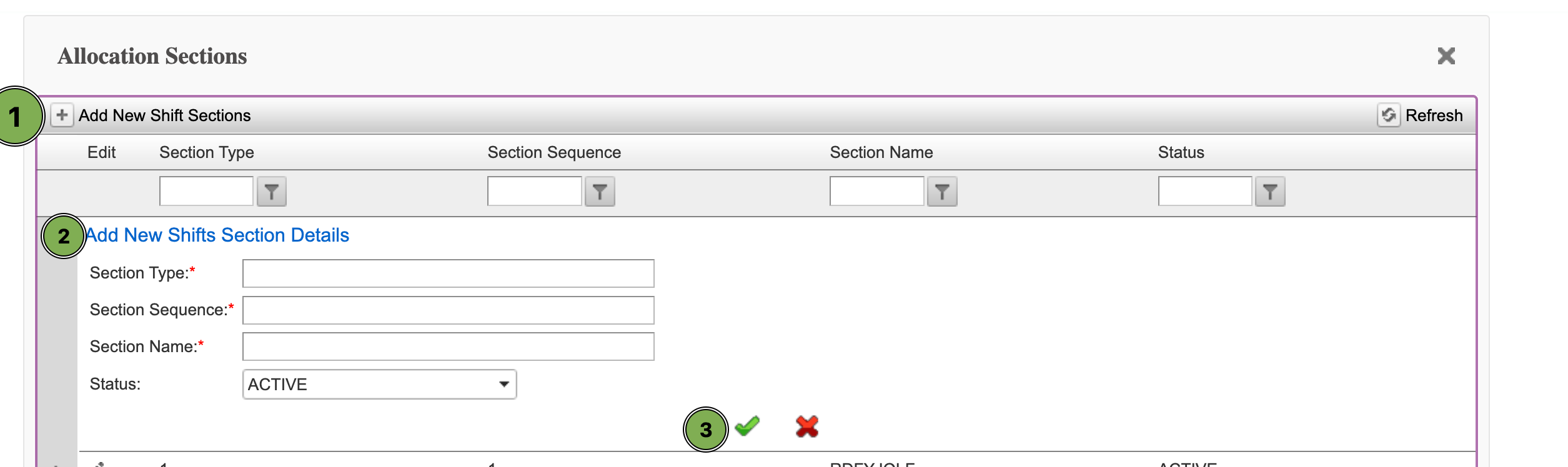Click the Status column header
The image size is (1568, 467).
point(1181,152)
